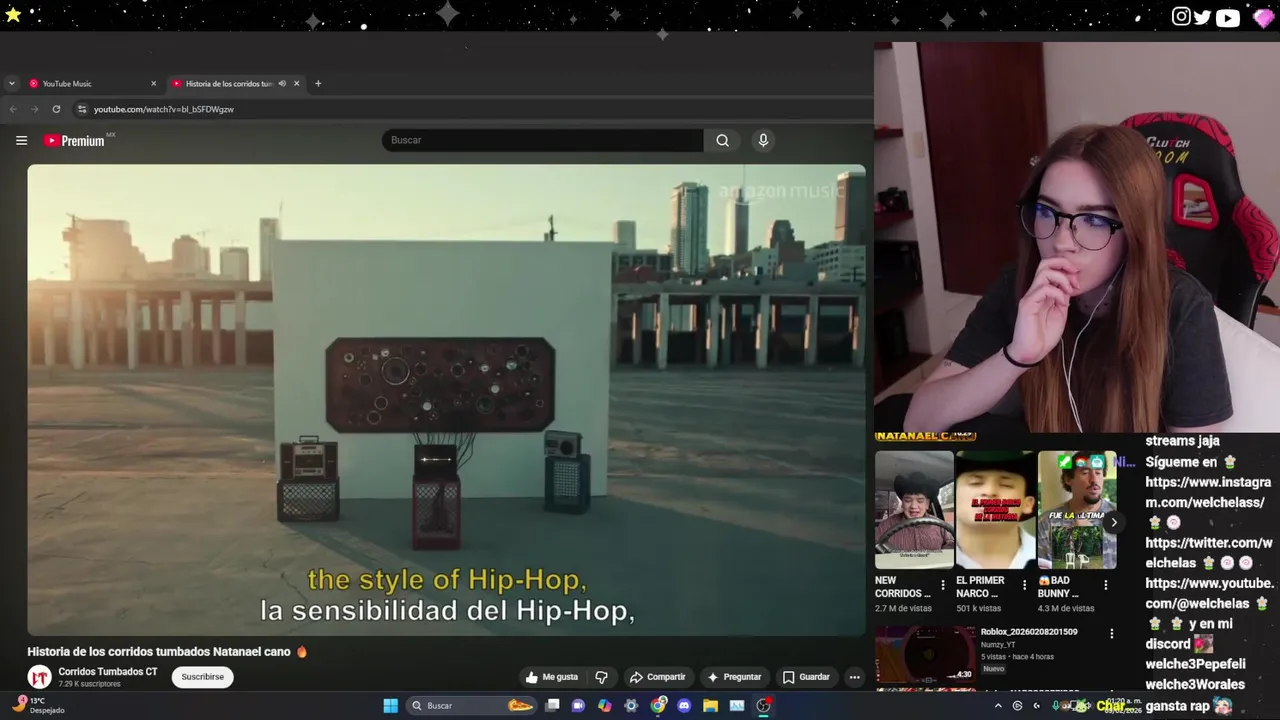
Task: Go forward in the browser
Action: (34, 109)
